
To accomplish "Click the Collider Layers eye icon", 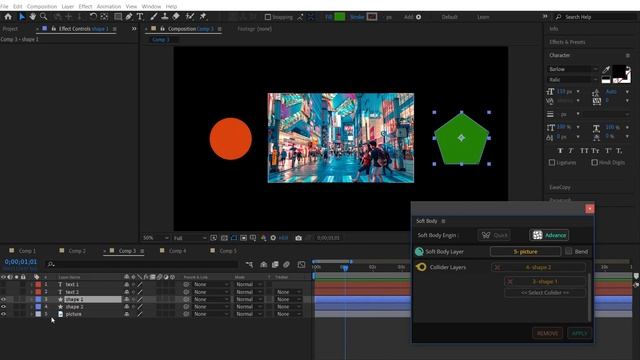I will [421, 267].
